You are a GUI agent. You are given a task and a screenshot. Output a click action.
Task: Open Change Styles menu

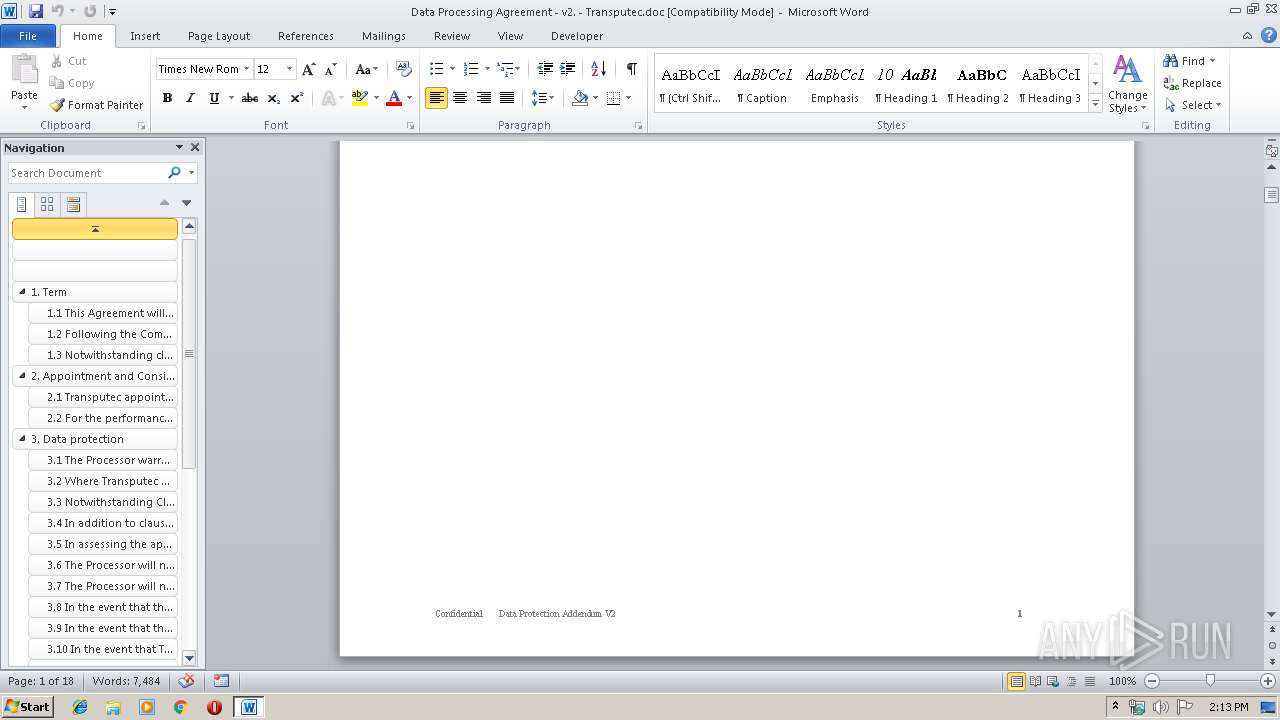point(1127,84)
